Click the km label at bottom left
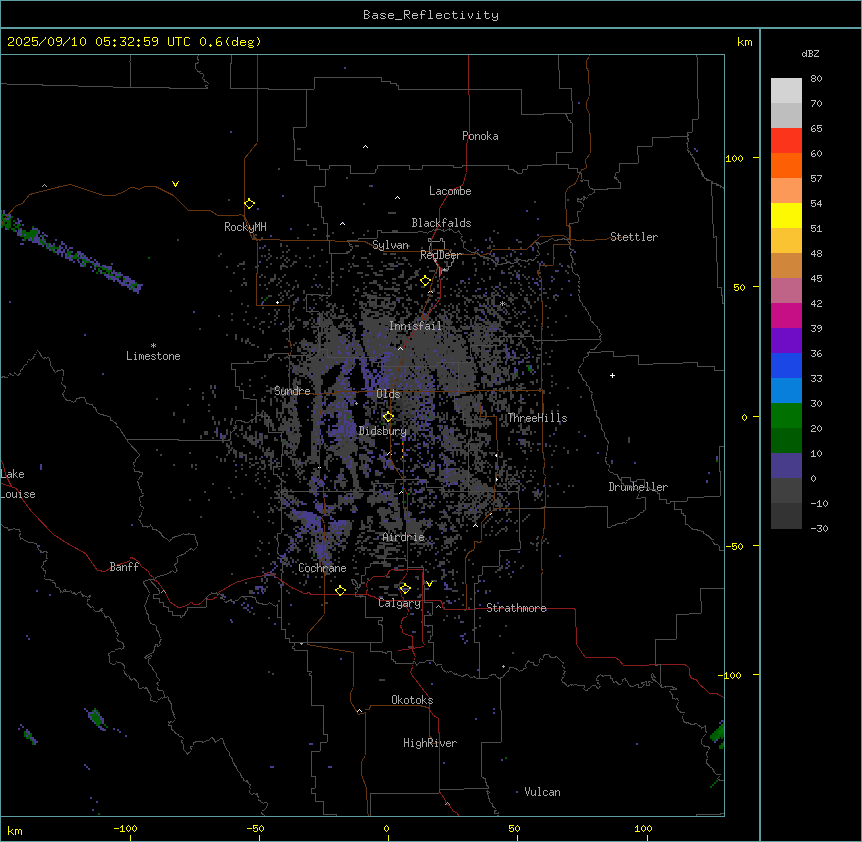The image size is (862, 842). pos(15,831)
